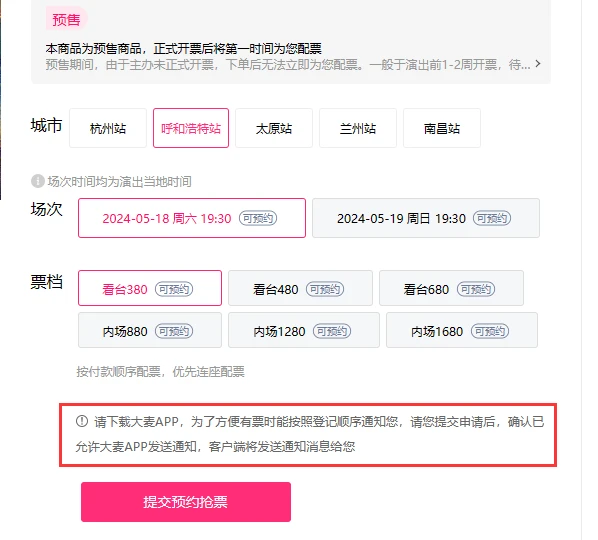Choose 太原站 as the city
The width and height of the screenshot is (598, 540).
[274, 128]
